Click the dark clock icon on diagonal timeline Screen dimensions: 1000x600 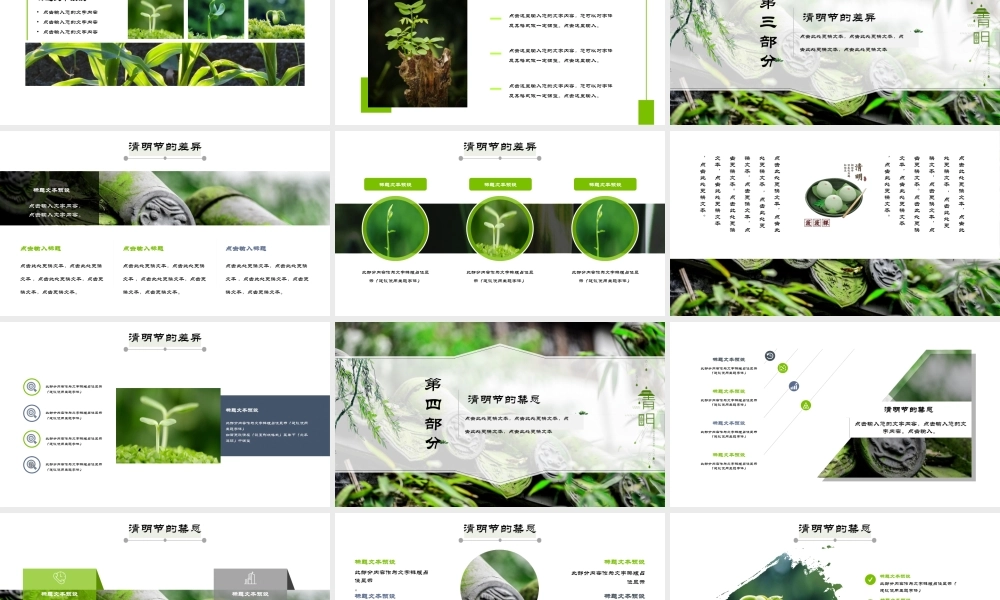click(770, 356)
